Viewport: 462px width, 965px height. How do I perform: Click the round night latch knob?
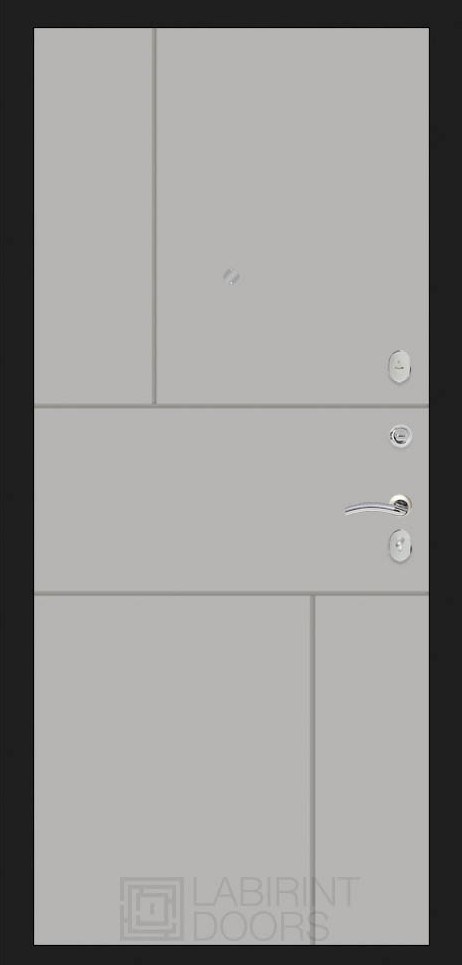click(x=400, y=436)
